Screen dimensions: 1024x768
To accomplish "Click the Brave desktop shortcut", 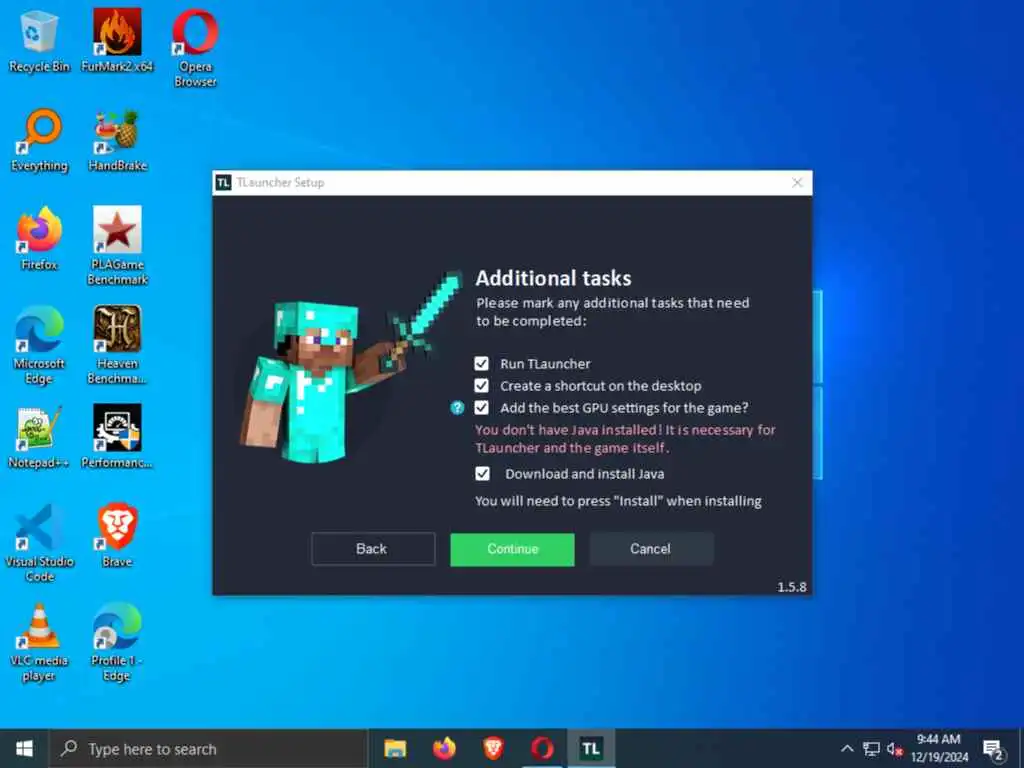I will 118,536.
